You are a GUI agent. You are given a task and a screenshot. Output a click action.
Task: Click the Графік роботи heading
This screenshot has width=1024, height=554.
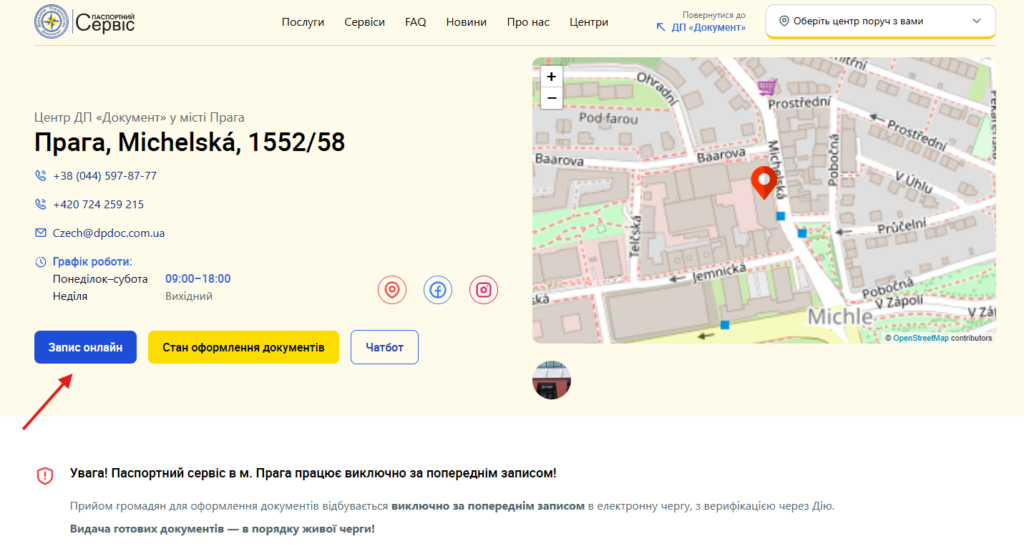[92, 261]
